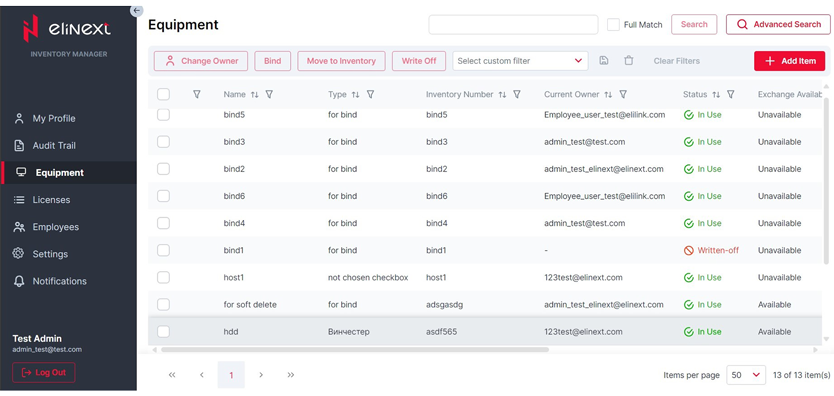This screenshot has height=396, width=834.
Task: Focus the equipment search input field
Action: point(513,24)
